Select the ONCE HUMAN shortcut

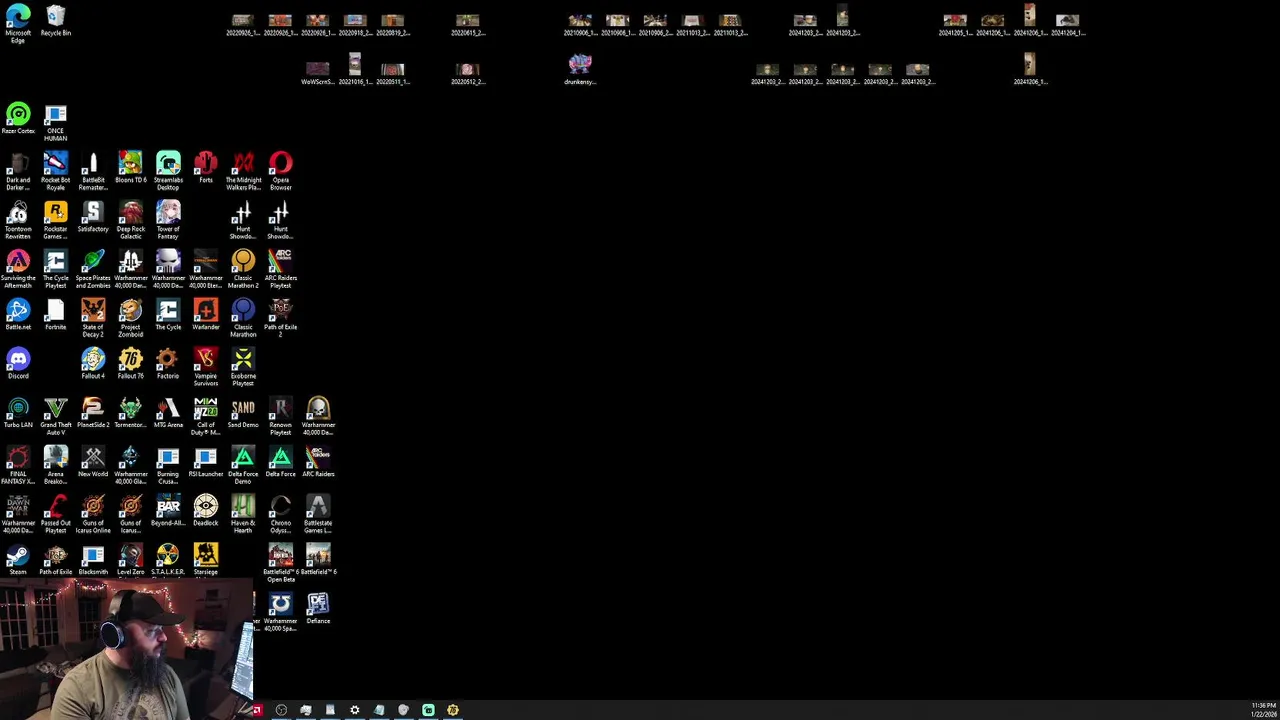[56, 122]
